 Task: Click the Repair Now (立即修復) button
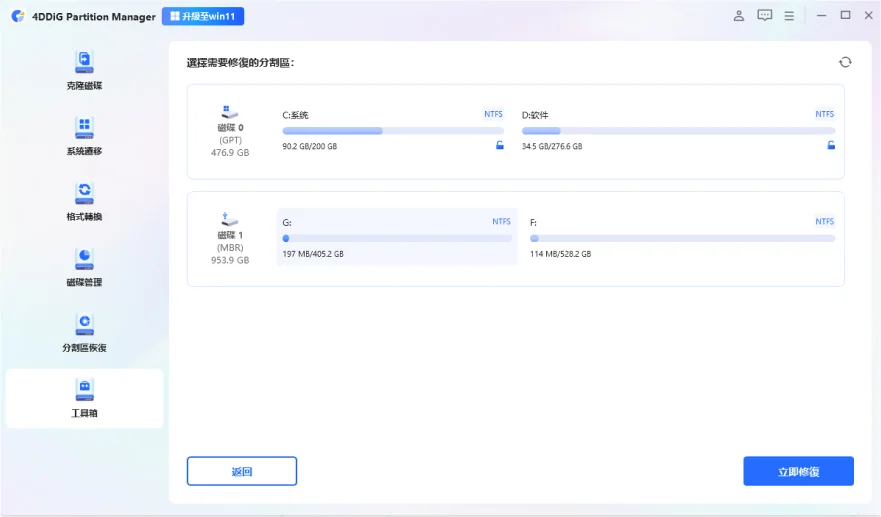[x=798, y=471]
